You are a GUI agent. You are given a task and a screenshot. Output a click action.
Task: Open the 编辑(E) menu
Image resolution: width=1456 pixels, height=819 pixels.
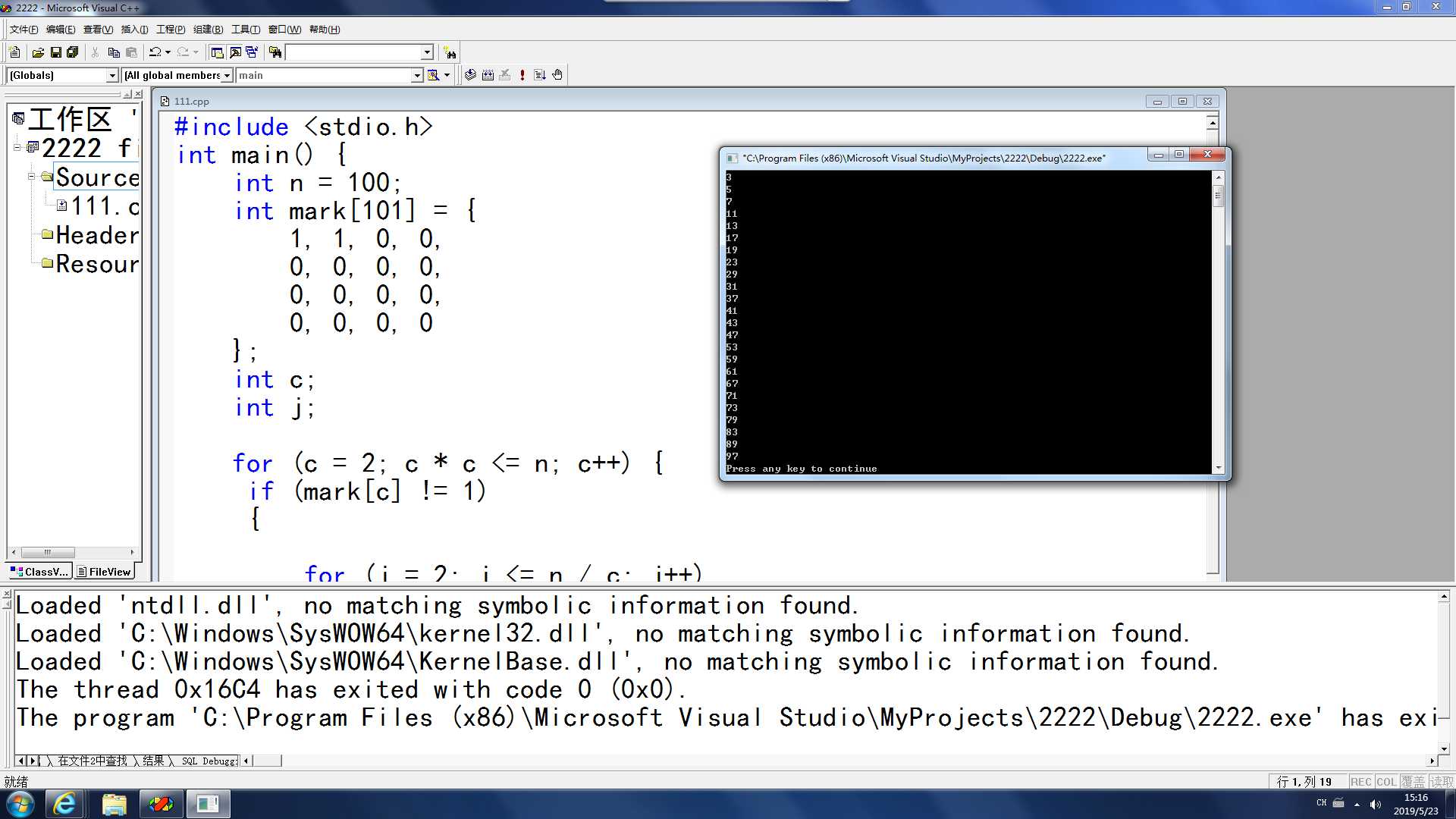click(57, 29)
